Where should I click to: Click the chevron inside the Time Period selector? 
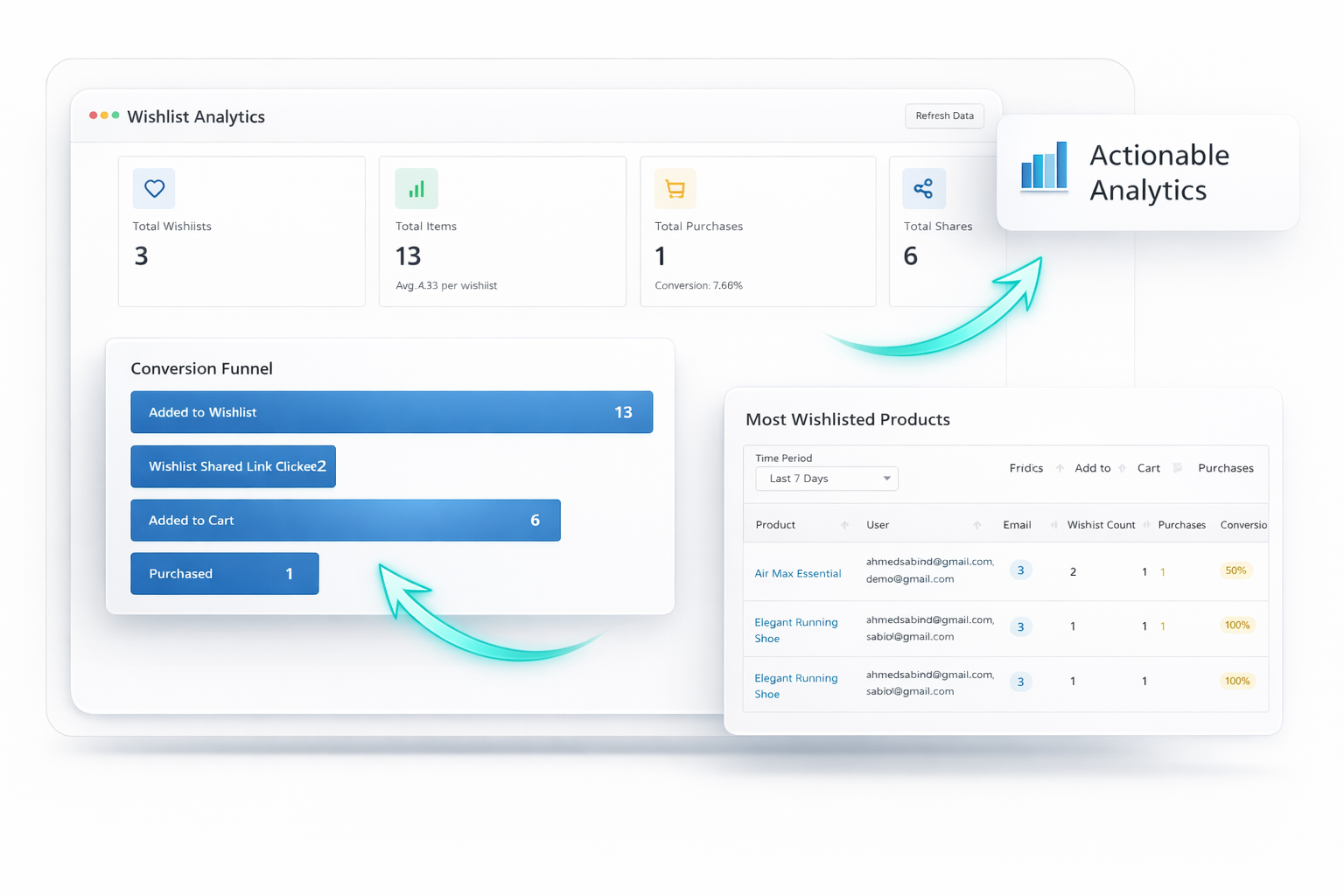pos(887,479)
